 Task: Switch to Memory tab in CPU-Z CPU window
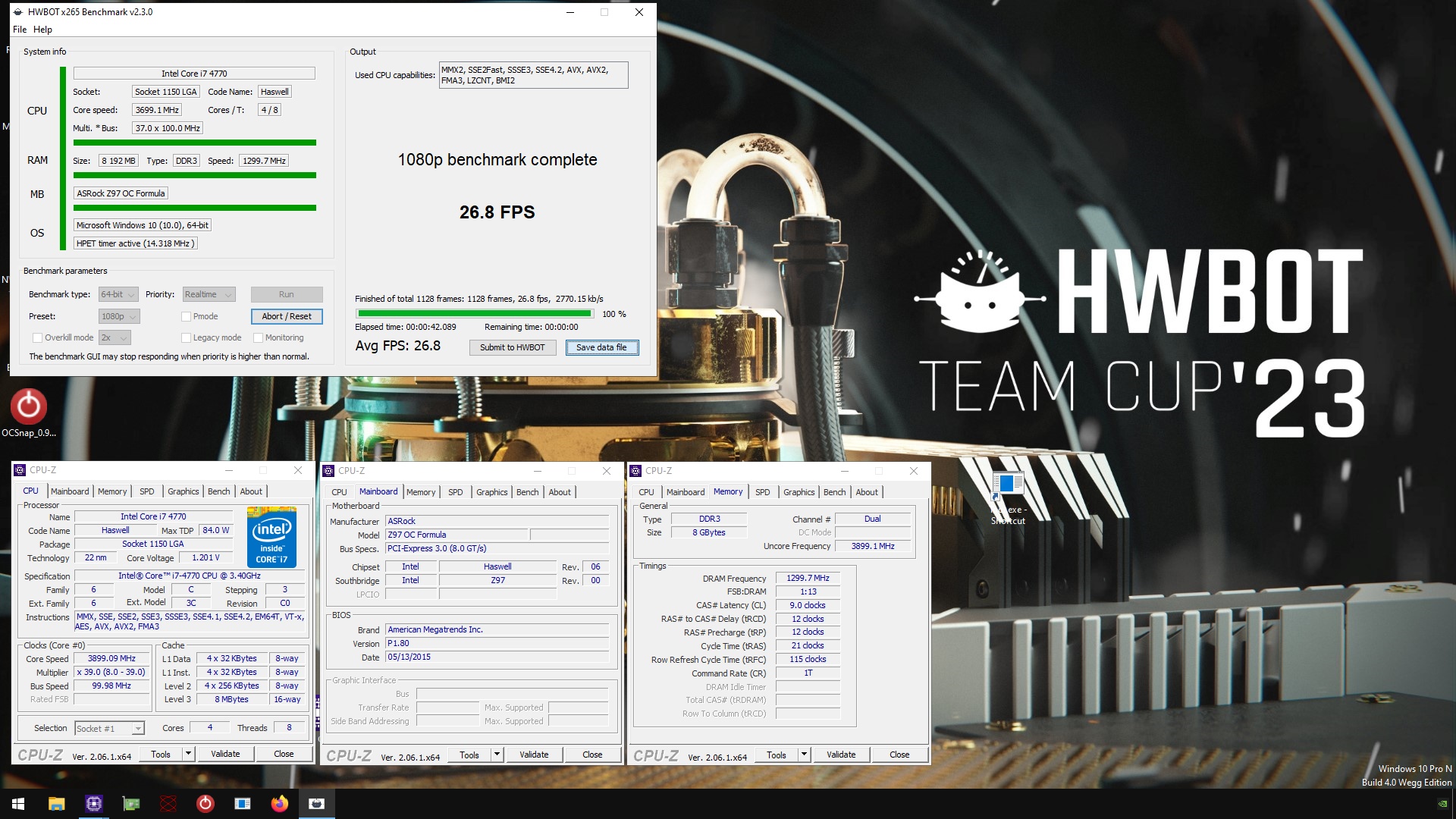[x=112, y=491]
